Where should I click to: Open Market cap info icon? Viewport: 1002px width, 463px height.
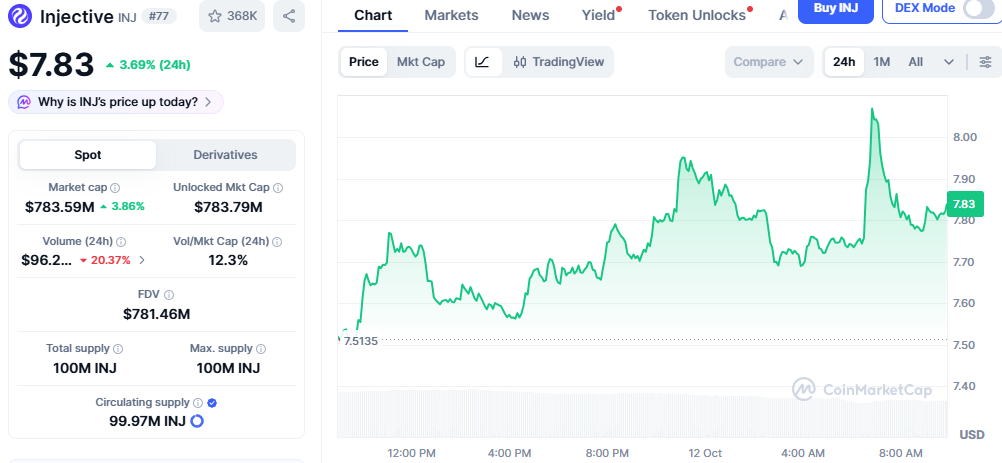[115, 188]
